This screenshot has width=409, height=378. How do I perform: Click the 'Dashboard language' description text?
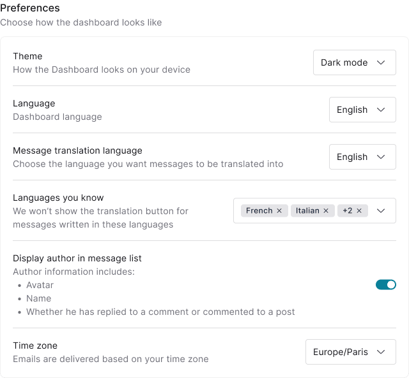[57, 117]
